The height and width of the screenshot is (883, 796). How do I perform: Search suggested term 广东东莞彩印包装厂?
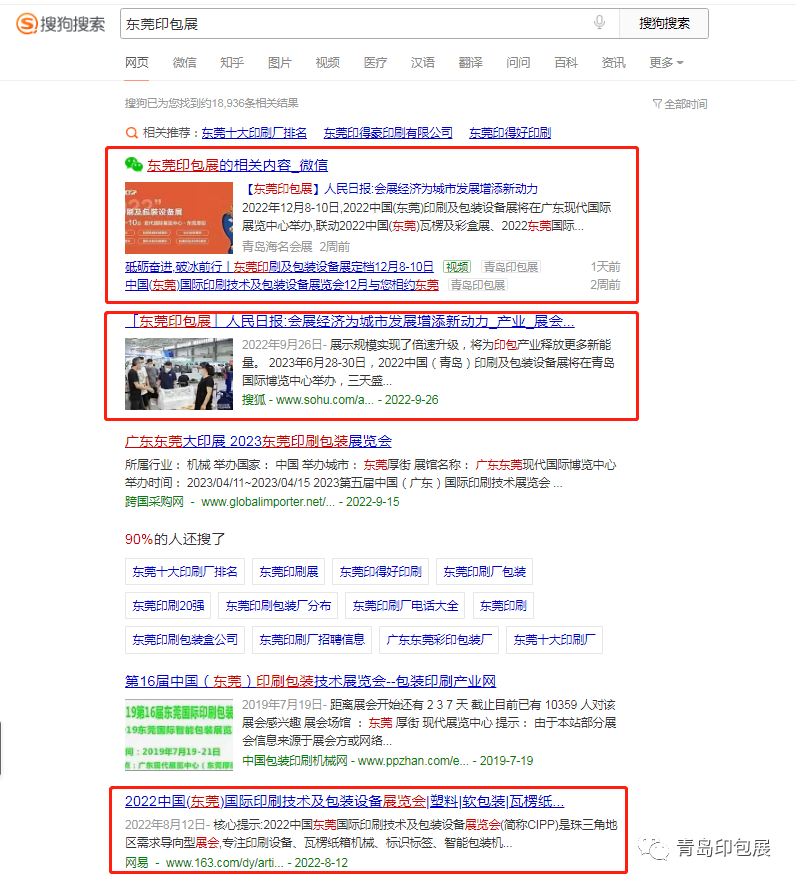tap(439, 640)
